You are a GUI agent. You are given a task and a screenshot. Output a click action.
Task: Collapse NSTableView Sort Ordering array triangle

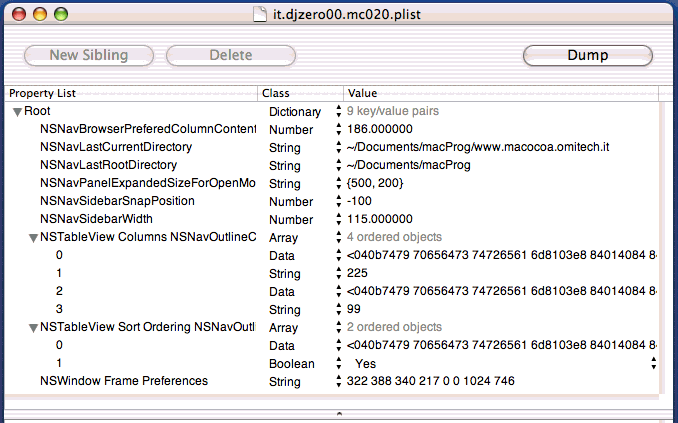(x=33, y=328)
